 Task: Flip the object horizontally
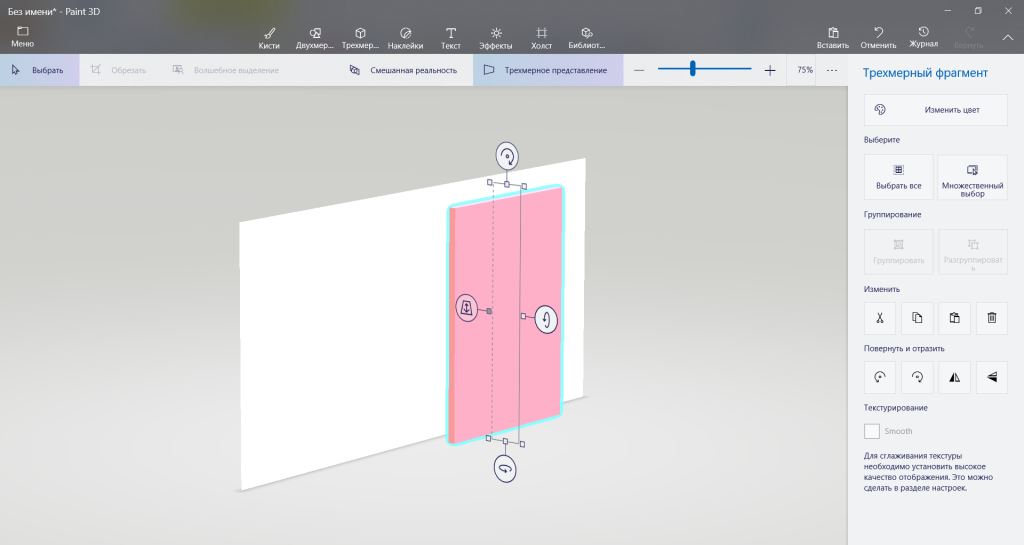click(954, 377)
